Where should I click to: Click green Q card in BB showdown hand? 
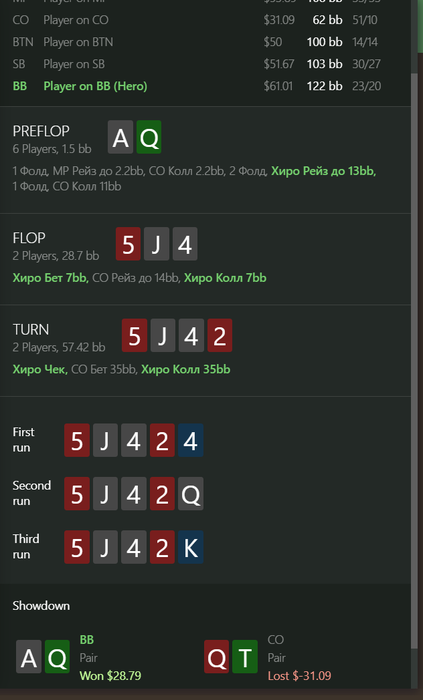point(57,657)
